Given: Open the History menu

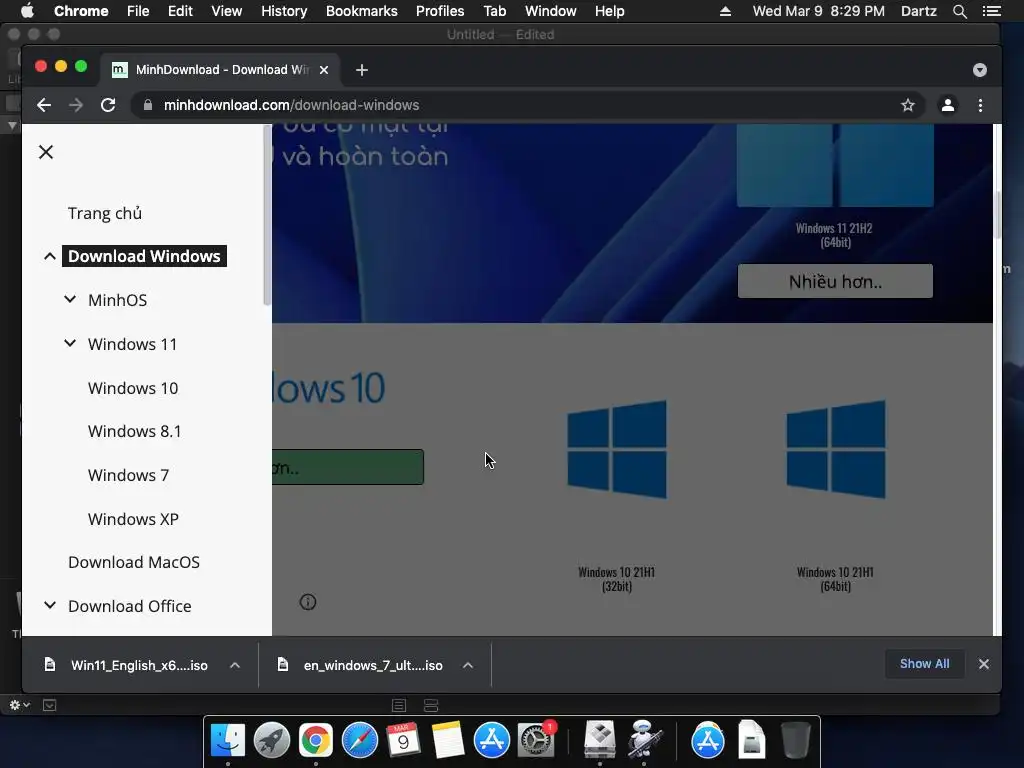Looking at the screenshot, I should (x=284, y=11).
